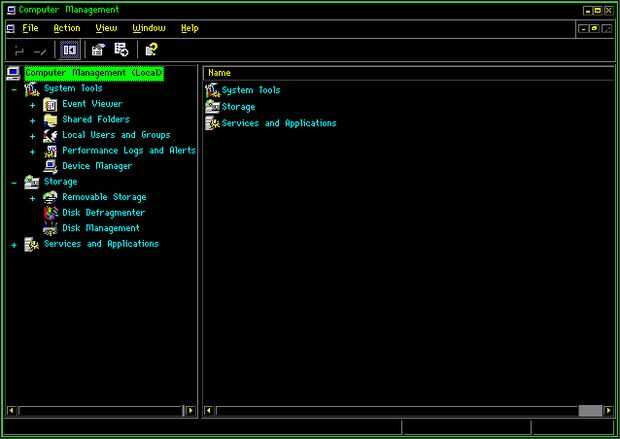Click Services and Applications icon in right pane
Image resolution: width=620 pixels, height=439 pixels.
tap(212, 123)
